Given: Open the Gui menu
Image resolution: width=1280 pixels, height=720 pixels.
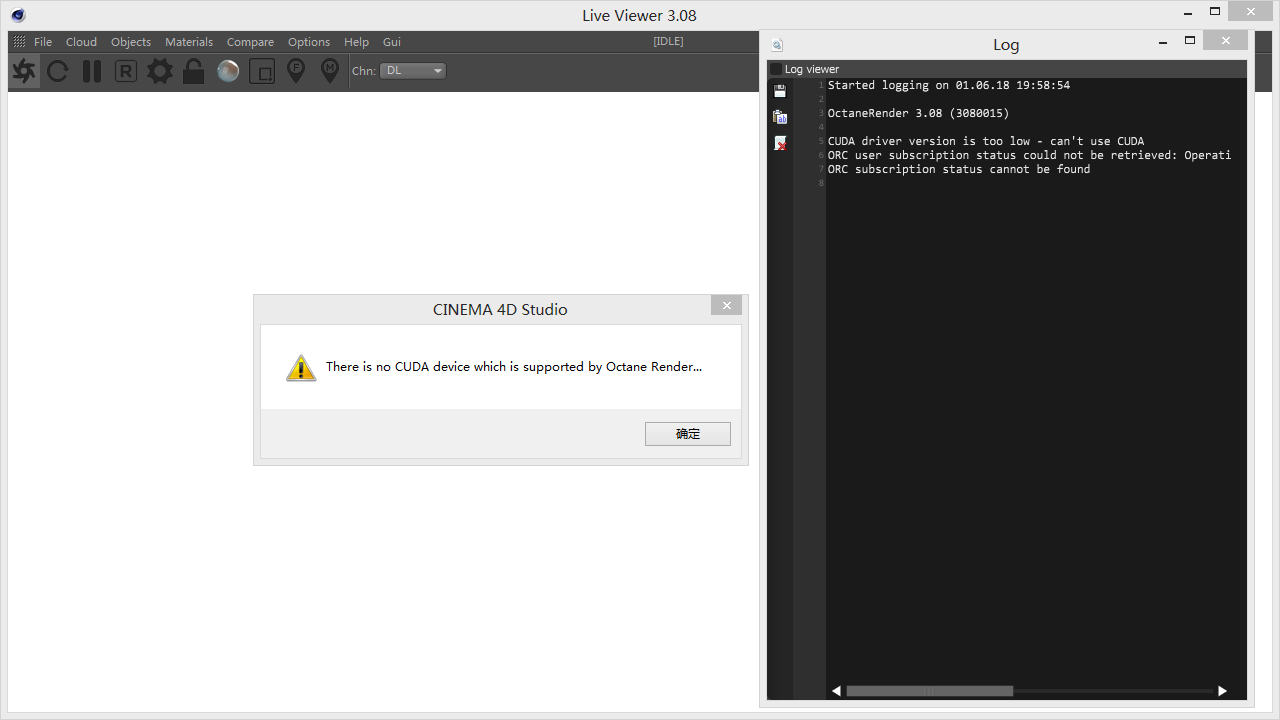Looking at the screenshot, I should click(392, 42).
